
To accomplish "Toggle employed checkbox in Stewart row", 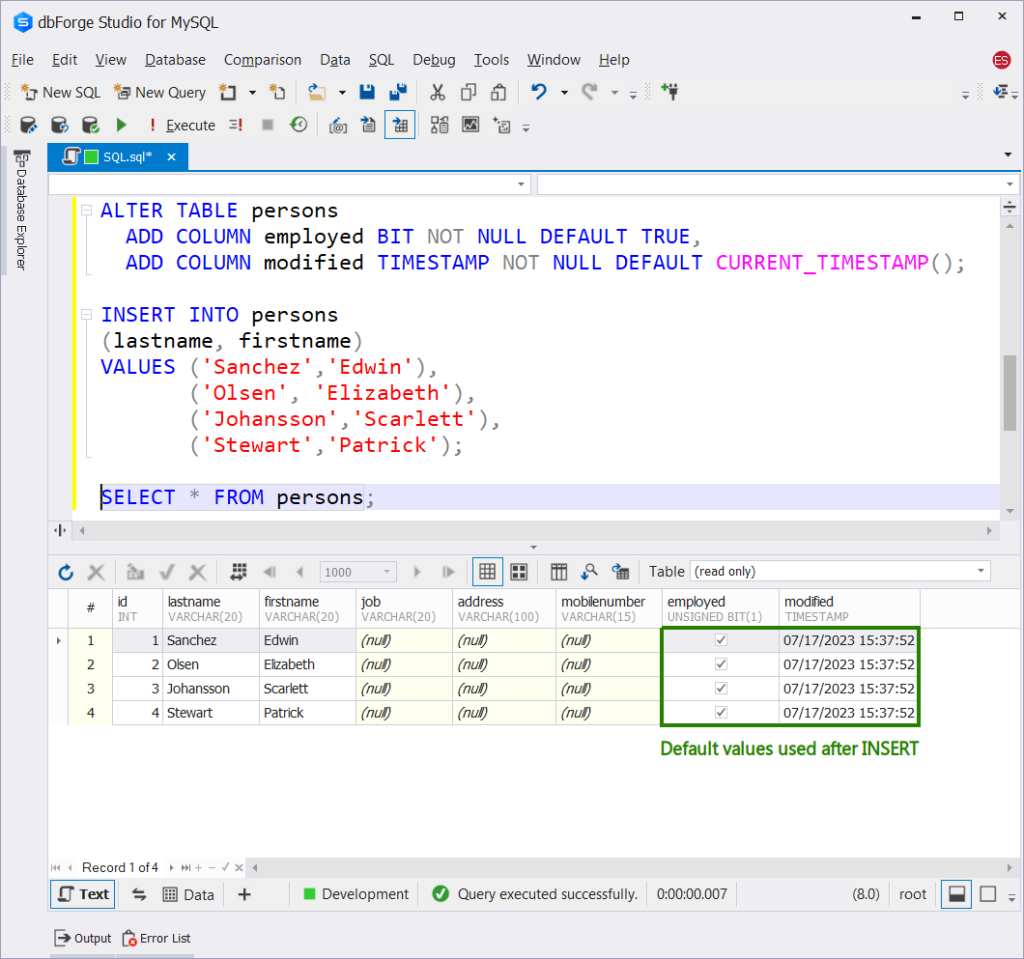I will click(x=721, y=713).
